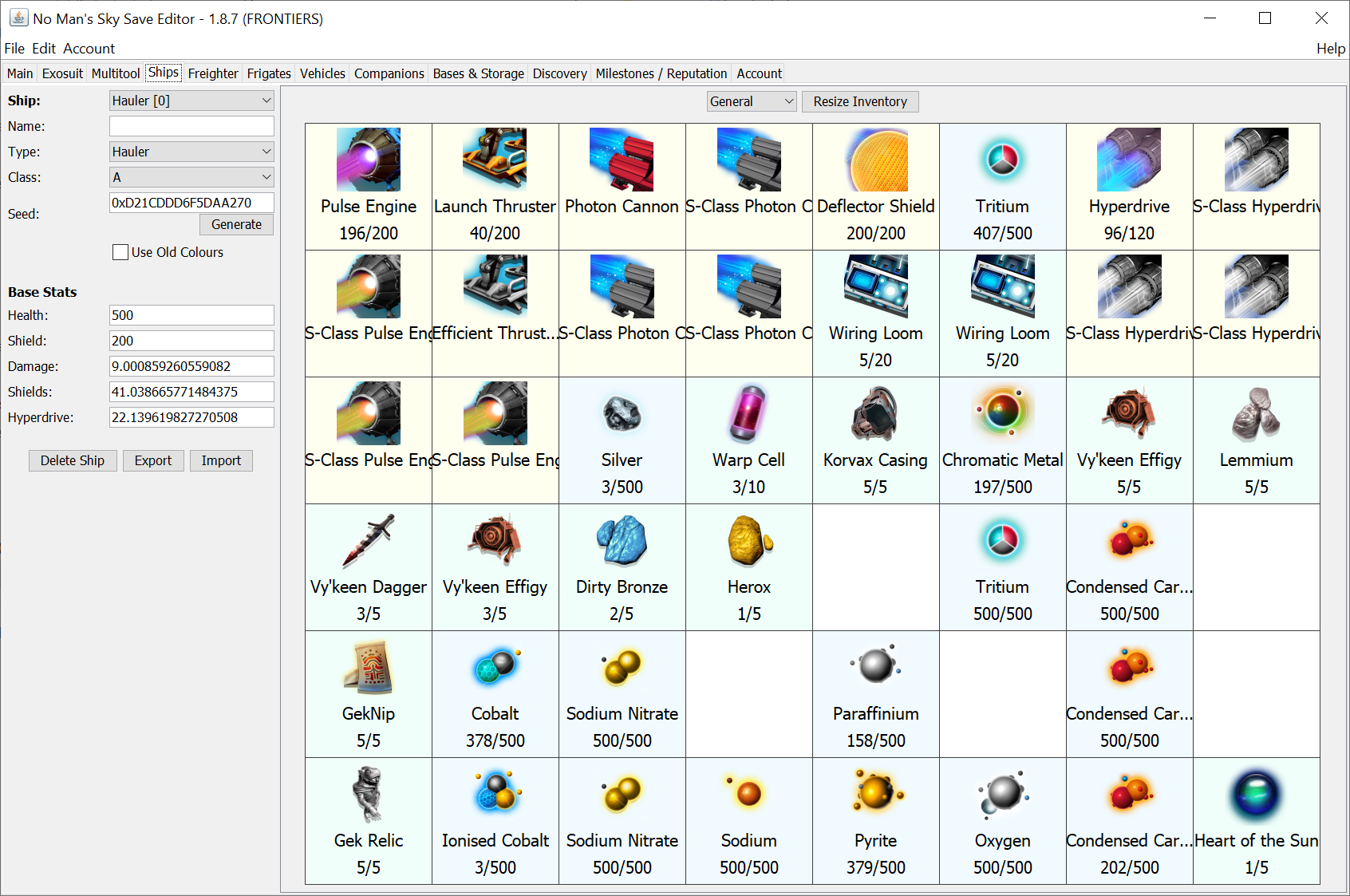Click the Launch Thruster inventory icon
Image resolution: width=1350 pixels, height=896 pixels.
(495, 160)
